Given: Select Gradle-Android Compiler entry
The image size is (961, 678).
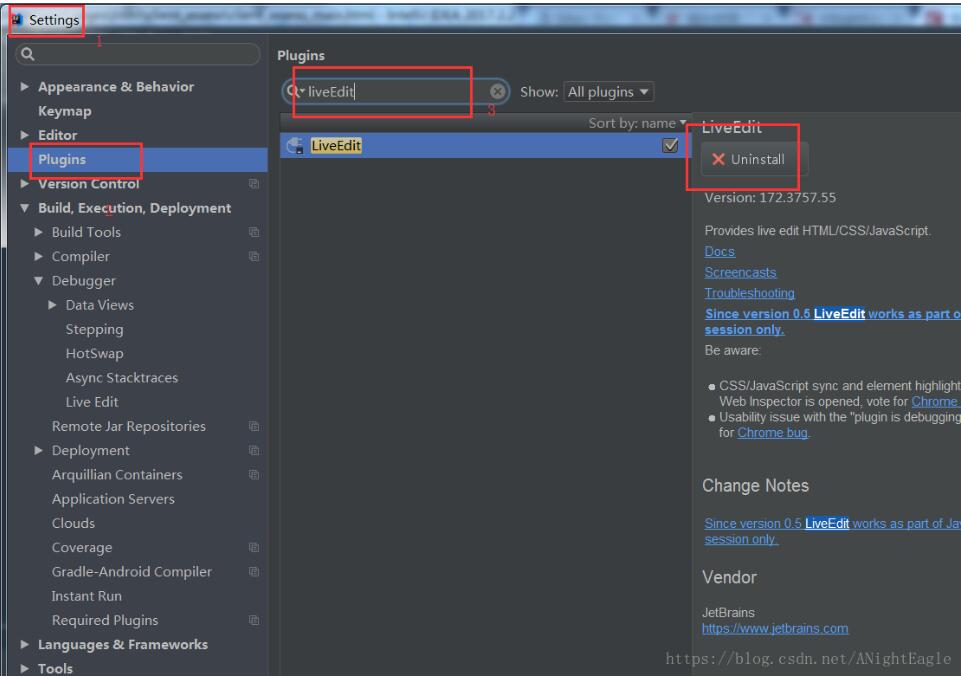Looking at the screenshot, I should point(132,571).
